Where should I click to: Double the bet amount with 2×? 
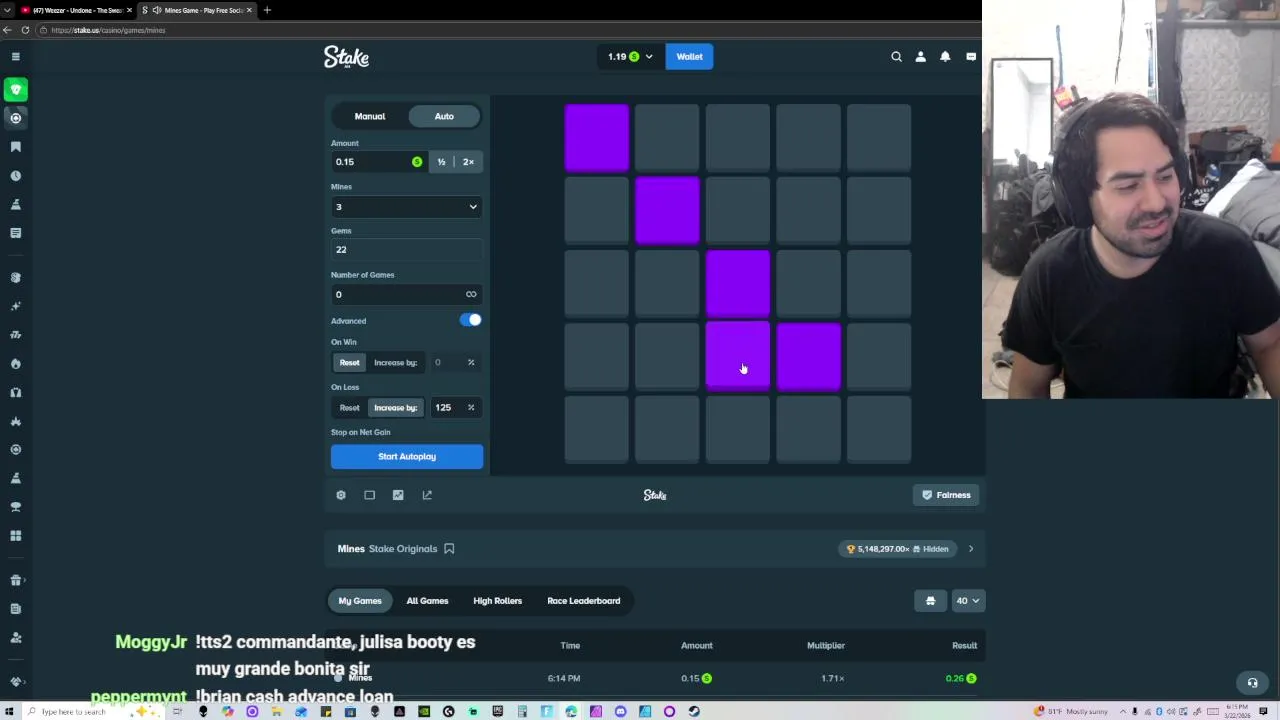pyautogui.click(x=468, y=162)
